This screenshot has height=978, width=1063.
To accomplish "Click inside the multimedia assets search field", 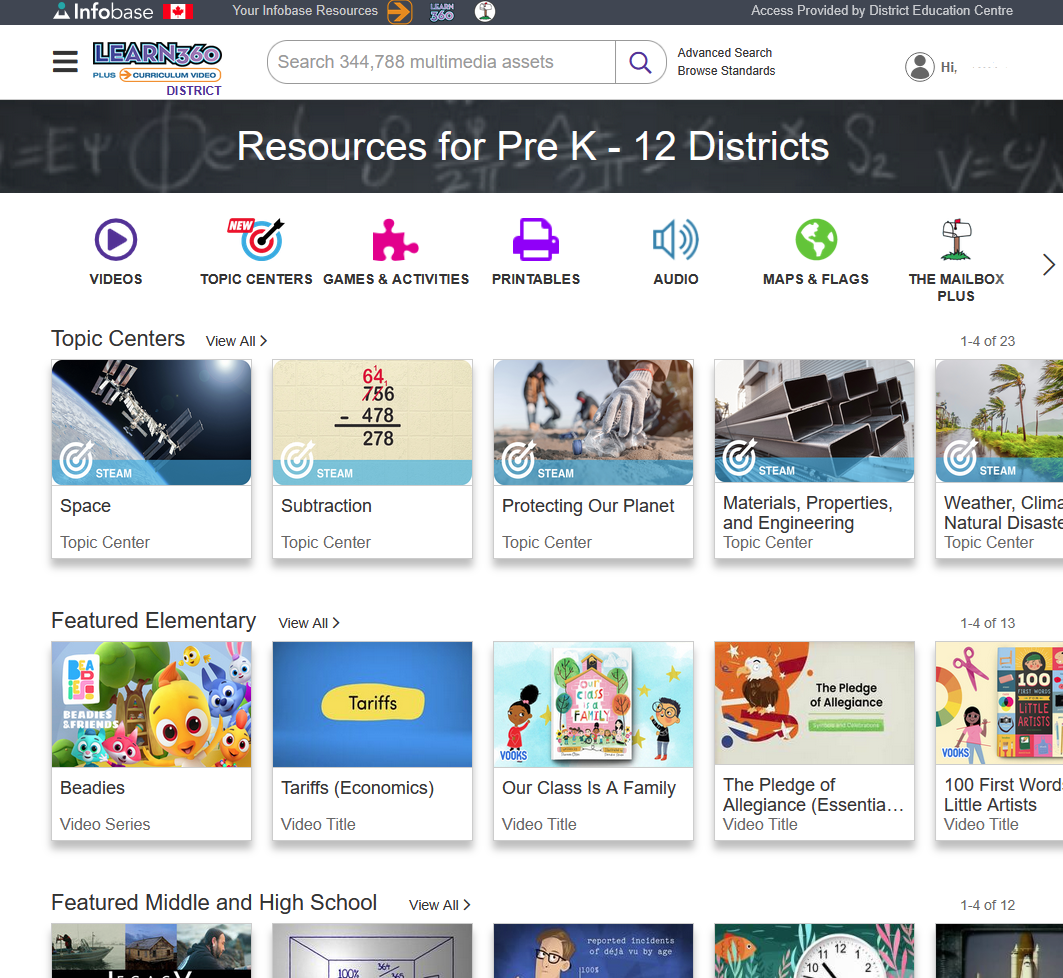I will tap(441, 62).
